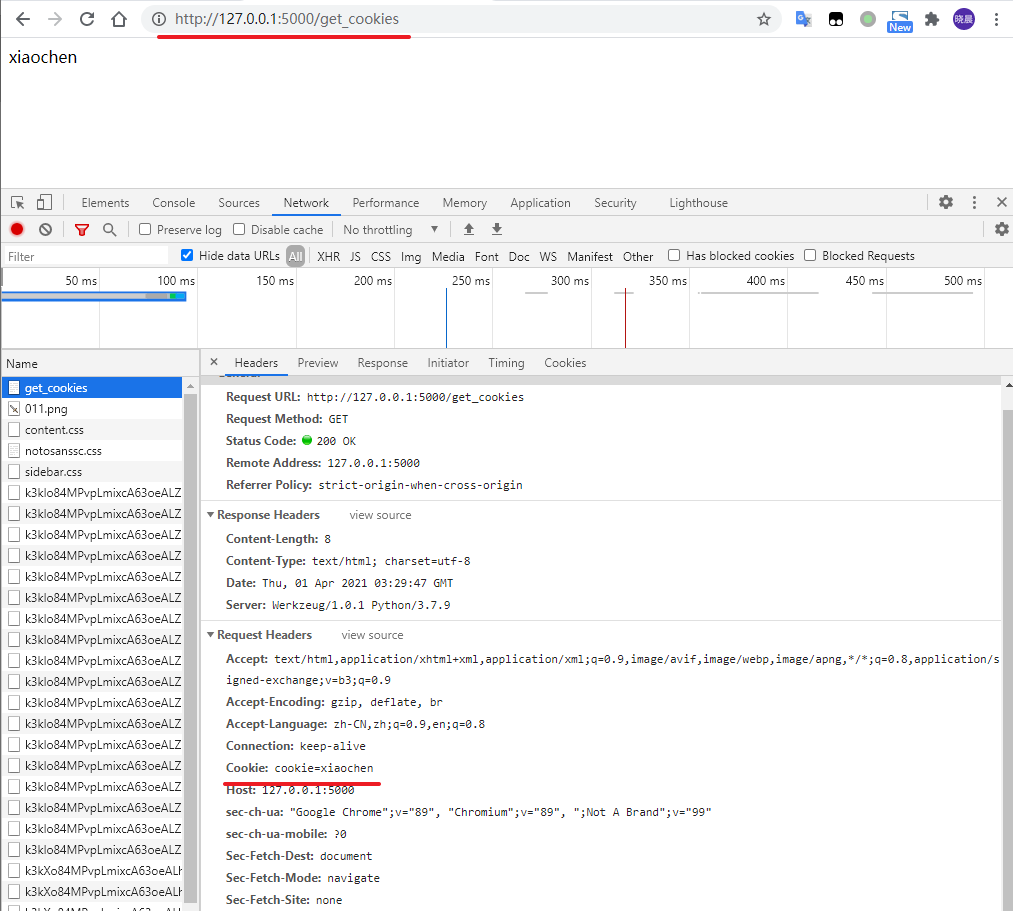Open DevTools customize three-dot menu
Image resolution: width=1013 pixels, height=911 pixels.
tap(974, 202)
